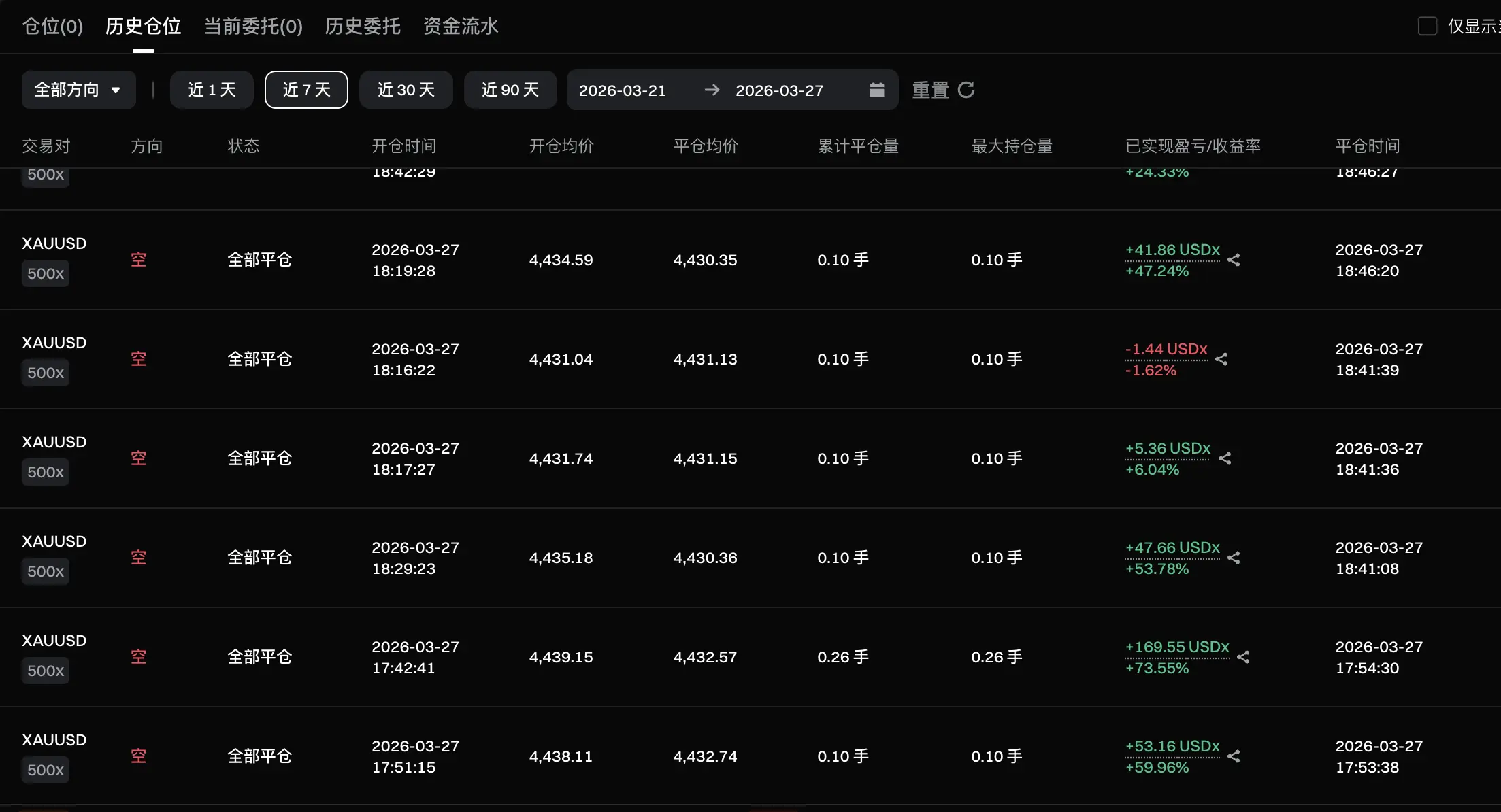Click the start date 2026-03-21 field

[622, 90]
